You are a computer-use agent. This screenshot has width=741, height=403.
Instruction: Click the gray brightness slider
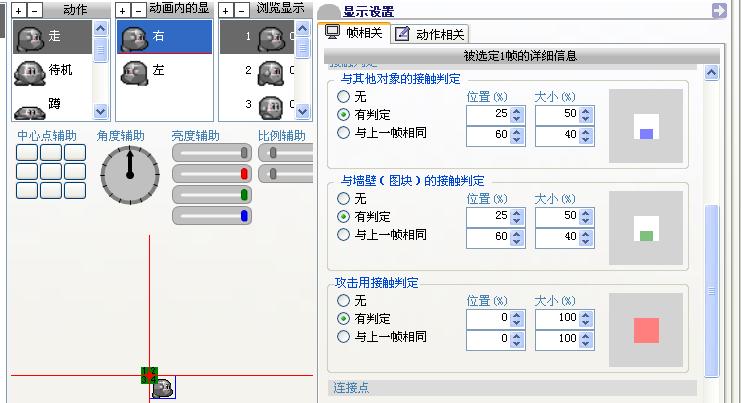[212, 153]
